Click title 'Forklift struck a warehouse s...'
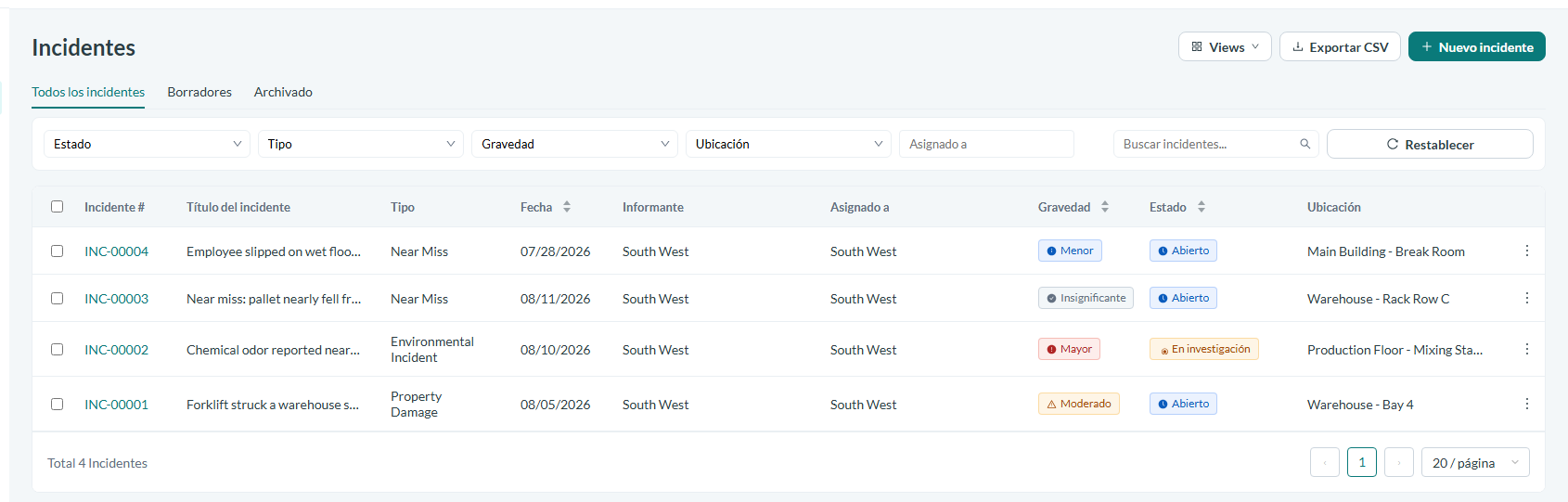The image size is (1568, 502). pyautogui.click(x=273, y=405)
